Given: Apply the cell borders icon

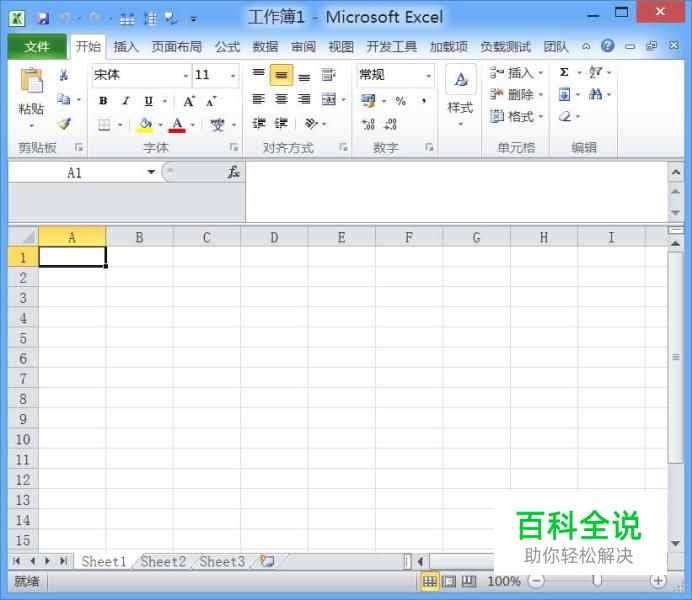Looking at the screenshot, I should point(104,125).
